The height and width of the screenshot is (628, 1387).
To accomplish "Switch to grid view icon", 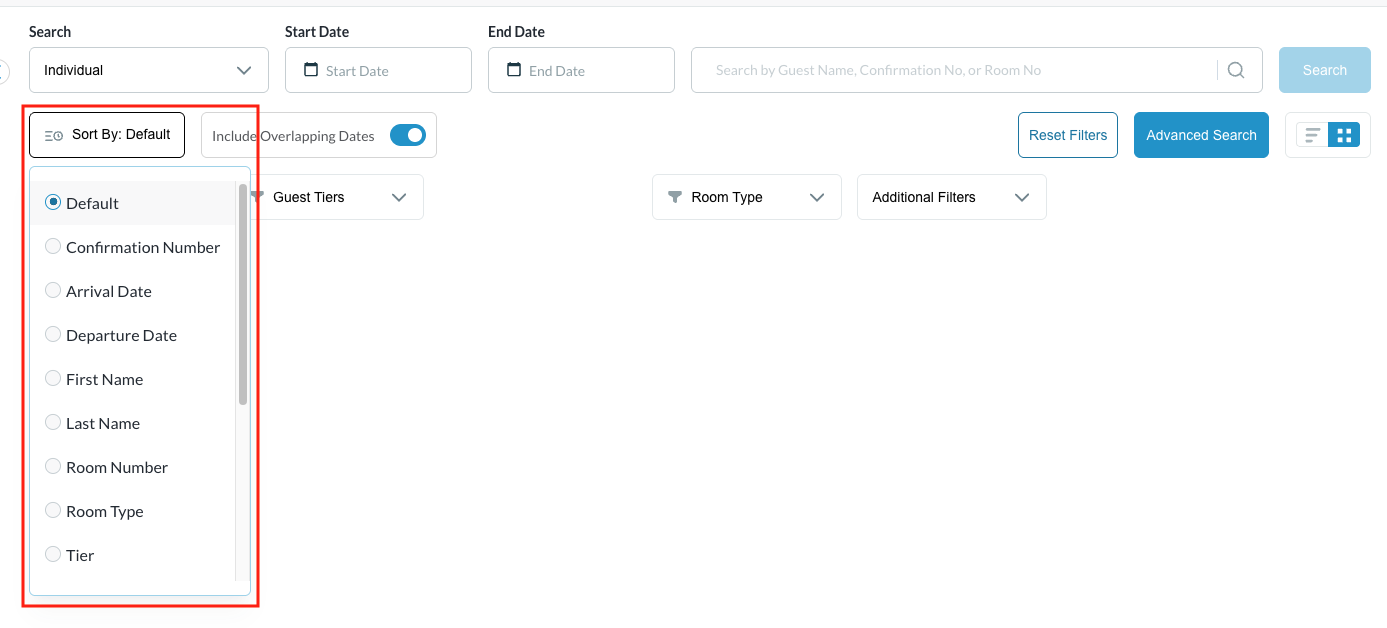I will 1344,135.
